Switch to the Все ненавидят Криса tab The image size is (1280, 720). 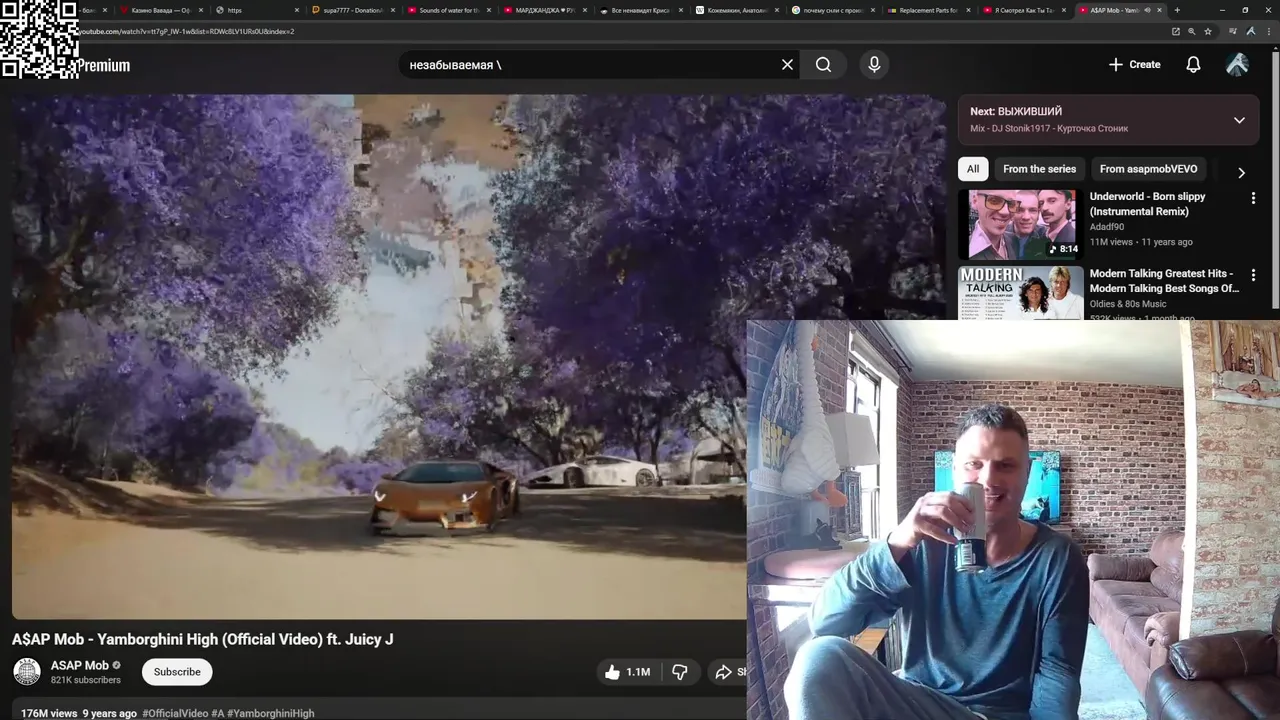(640, 10)
